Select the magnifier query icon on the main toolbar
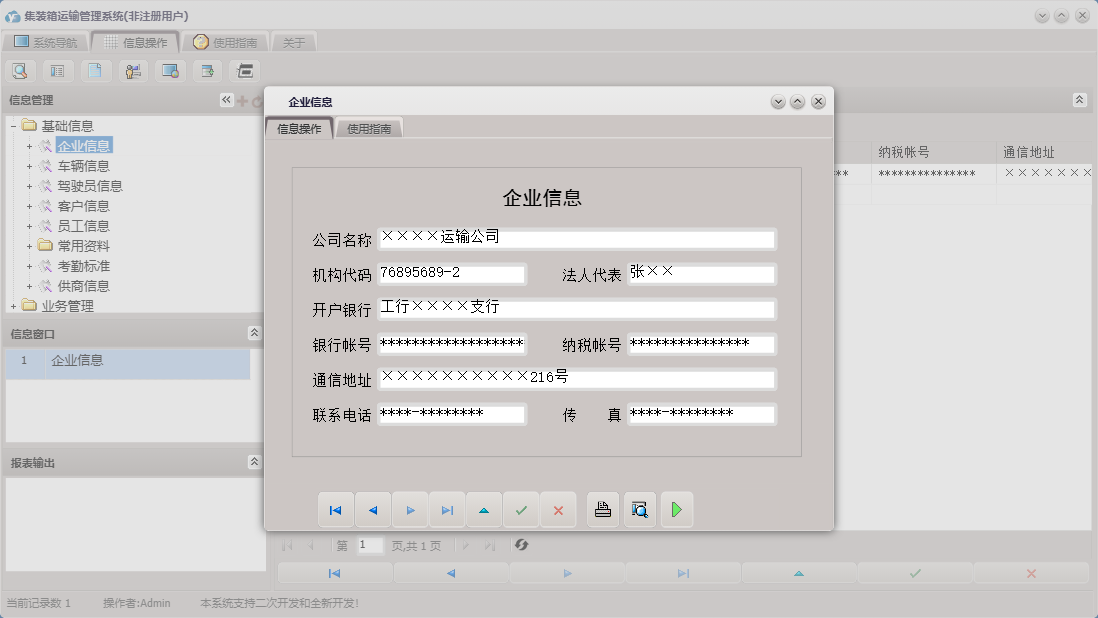 coord(20,70)
